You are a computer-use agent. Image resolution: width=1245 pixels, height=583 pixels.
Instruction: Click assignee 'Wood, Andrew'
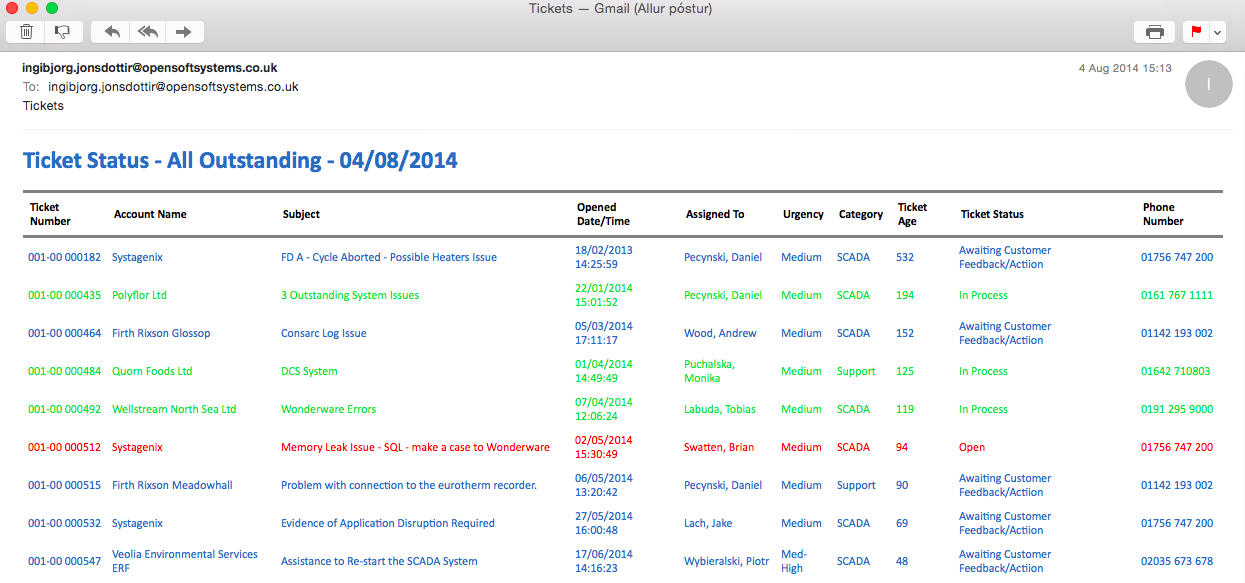point(720,333)
